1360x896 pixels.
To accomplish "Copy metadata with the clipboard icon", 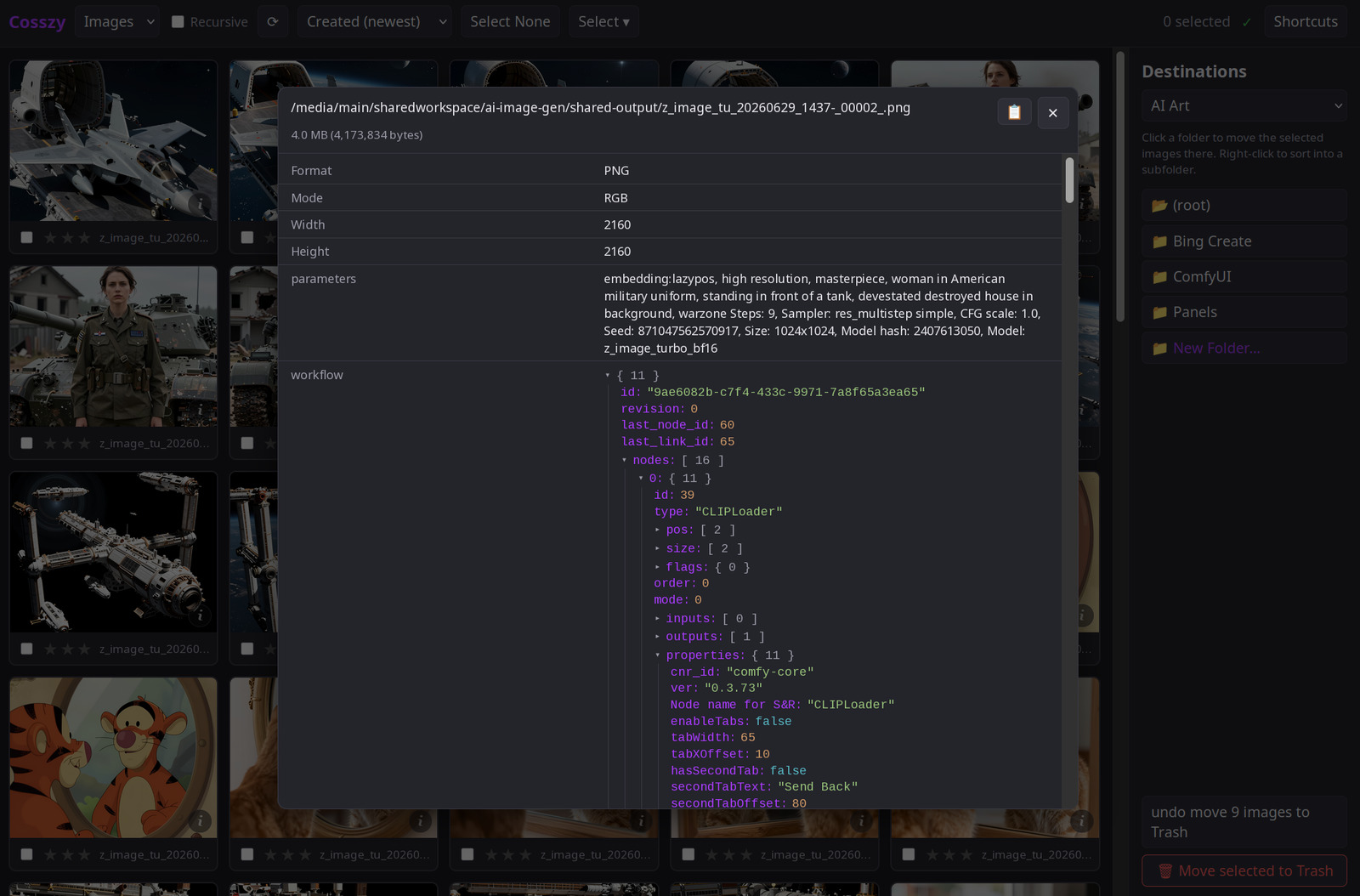I will (1014, 112).
